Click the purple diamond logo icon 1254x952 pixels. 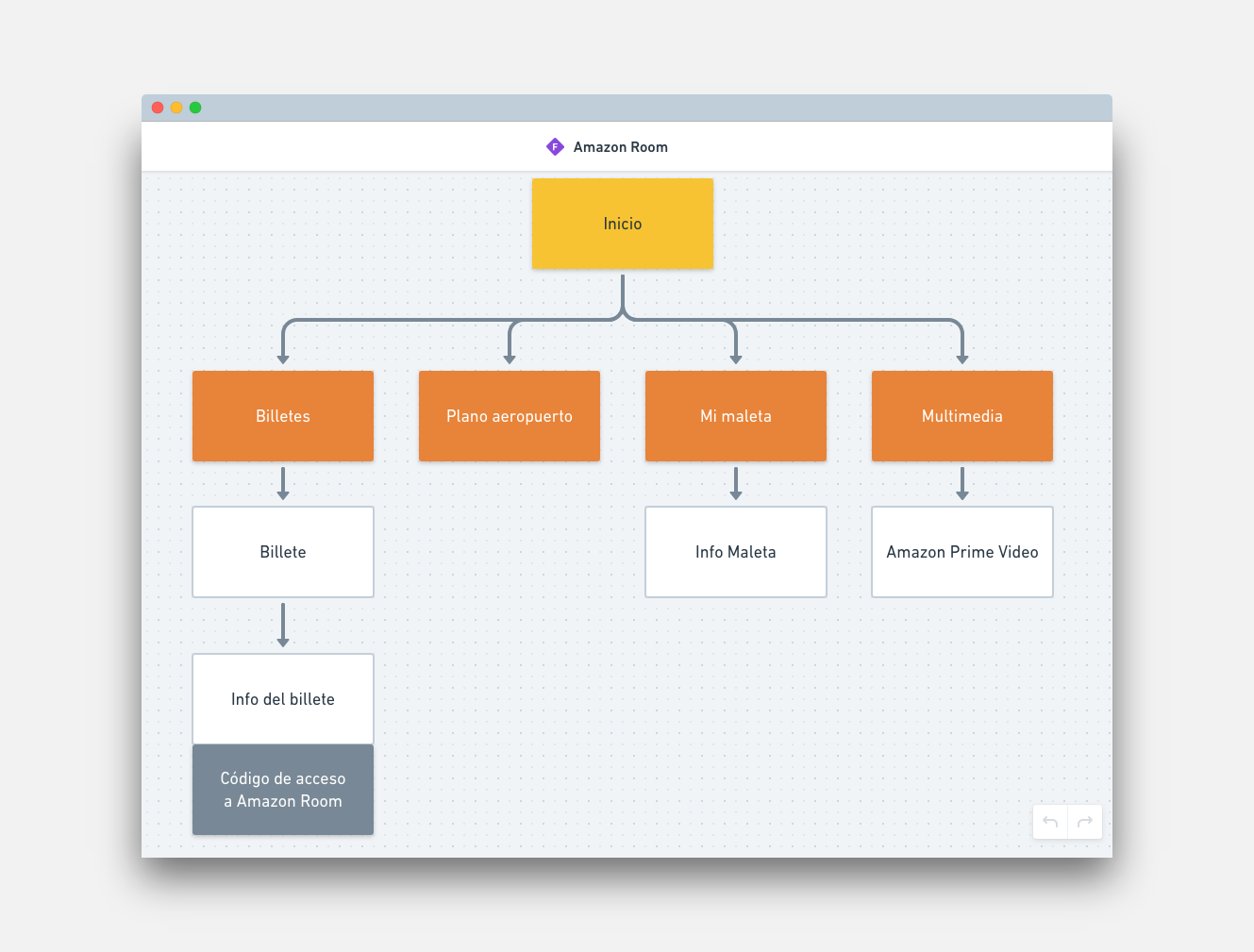pyautogui.click(x=555, y=146)
